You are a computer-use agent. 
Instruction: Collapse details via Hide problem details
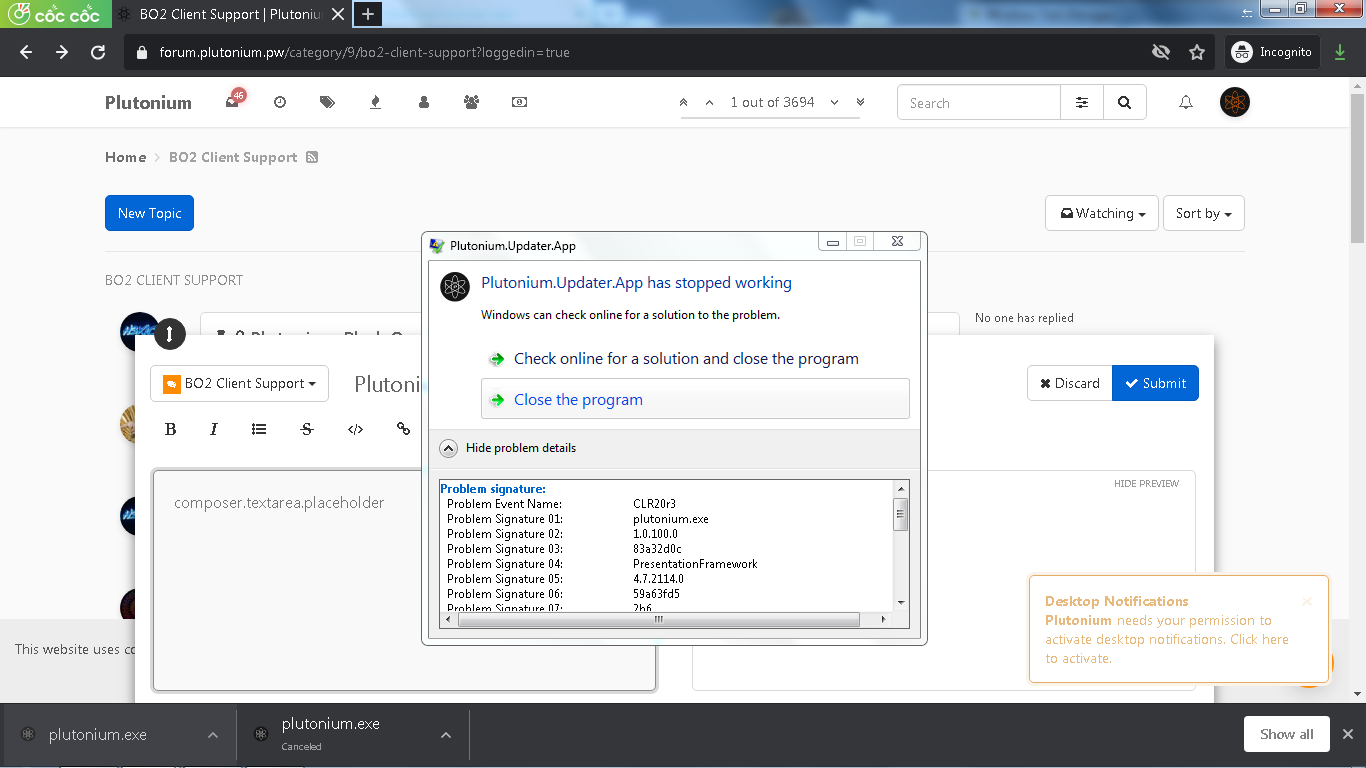[508, 448]
